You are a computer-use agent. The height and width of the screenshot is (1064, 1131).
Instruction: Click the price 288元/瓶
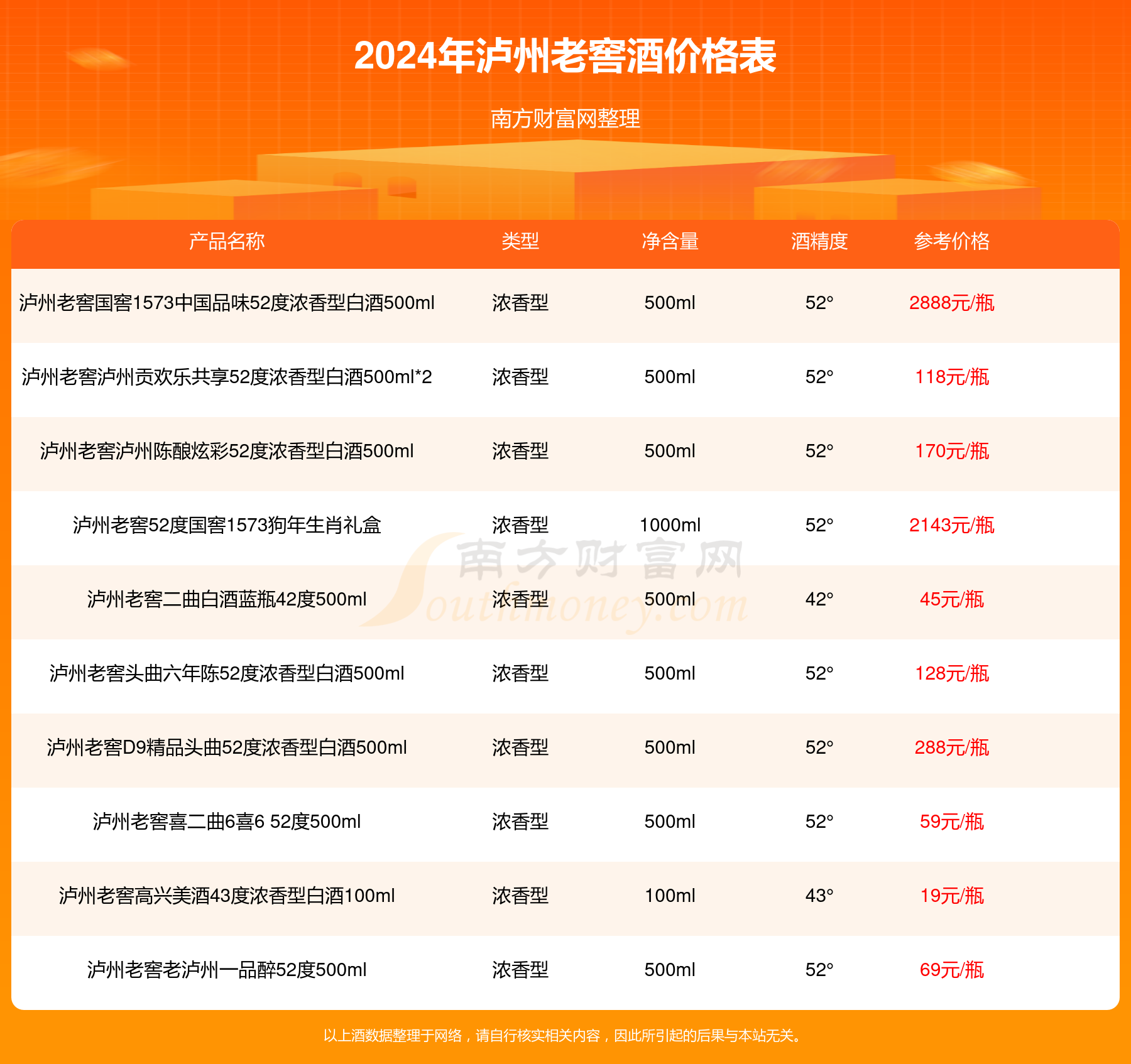point(952,747)
